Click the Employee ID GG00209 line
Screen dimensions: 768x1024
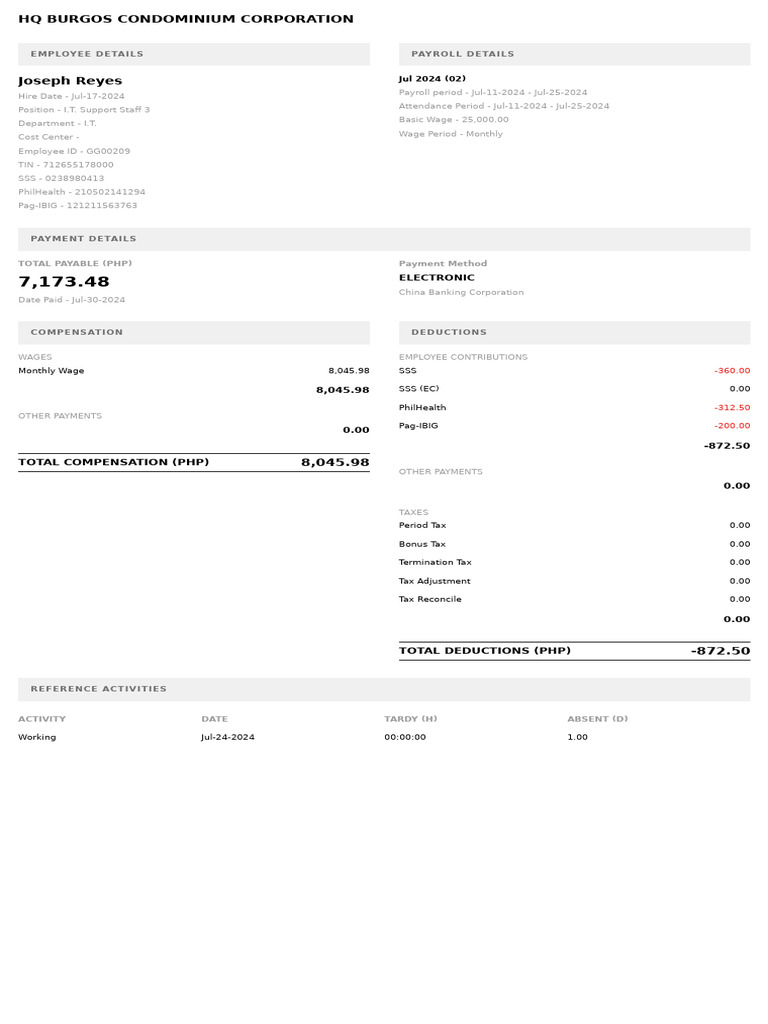pyautogui.click(x=74, y=151)
